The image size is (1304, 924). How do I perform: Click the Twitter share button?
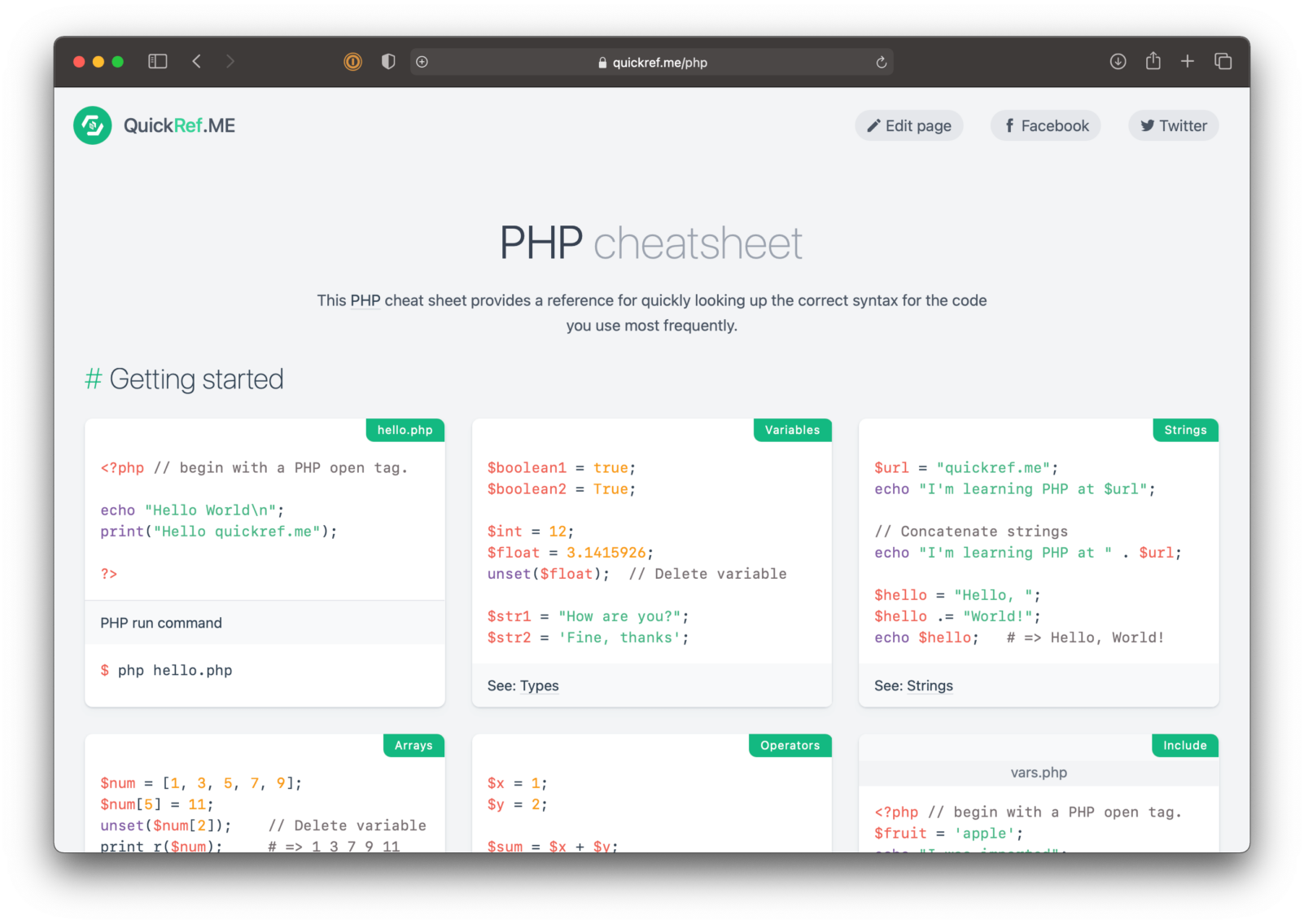tap(1173, 125)
